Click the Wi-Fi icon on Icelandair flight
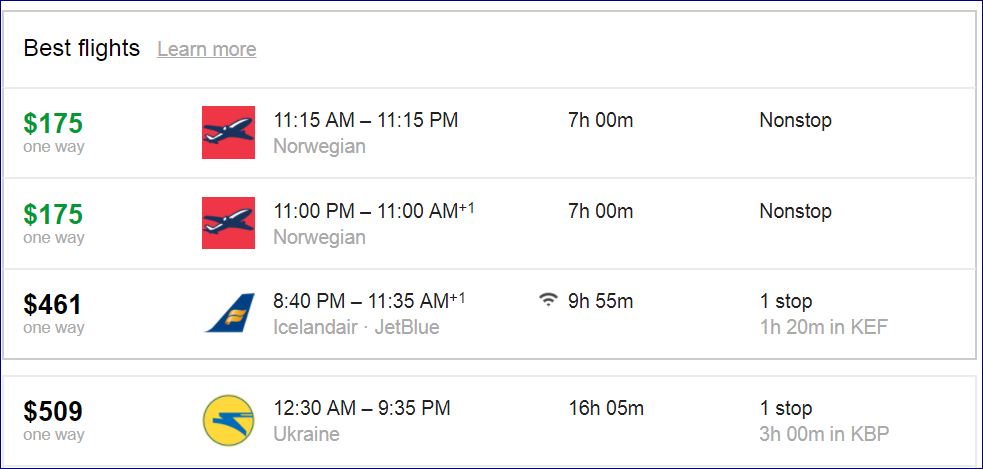Screen dimensions: 983x469 tap(547, 301)
